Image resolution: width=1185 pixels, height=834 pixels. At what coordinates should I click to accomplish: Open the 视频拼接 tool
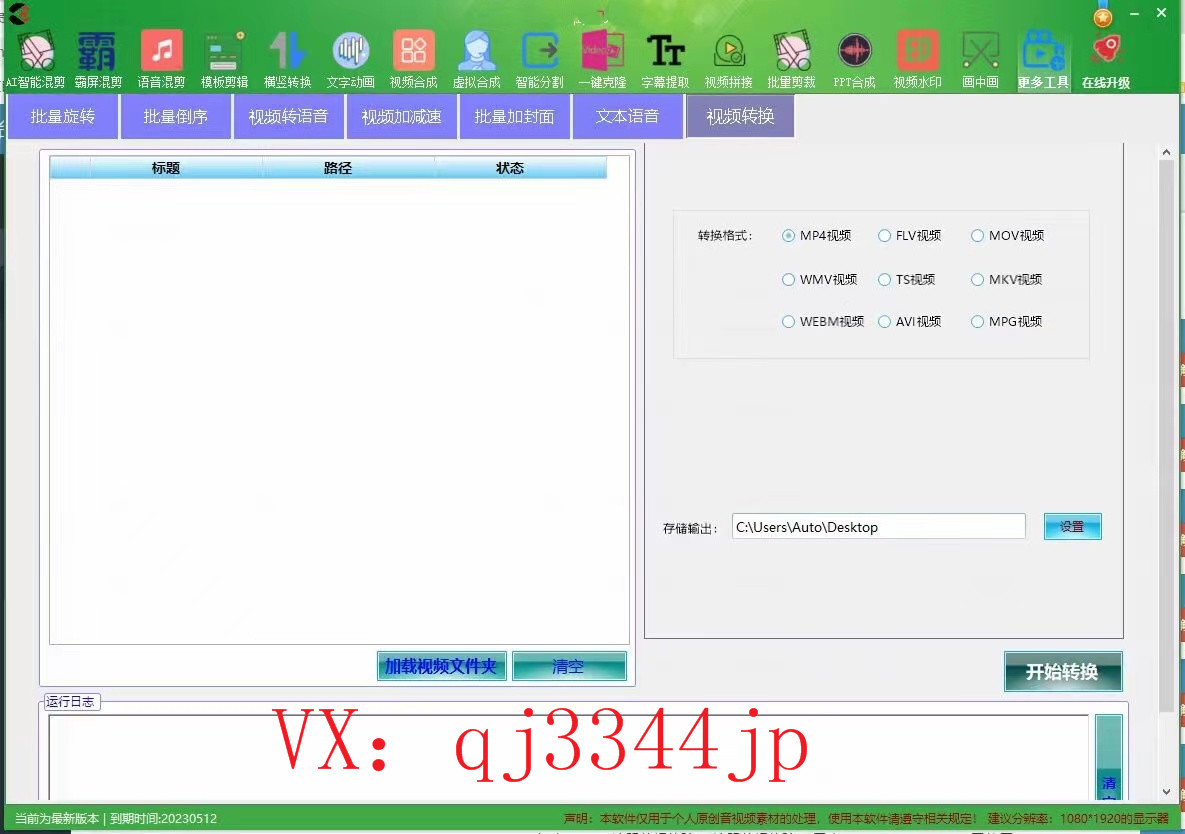pos(729,60)
